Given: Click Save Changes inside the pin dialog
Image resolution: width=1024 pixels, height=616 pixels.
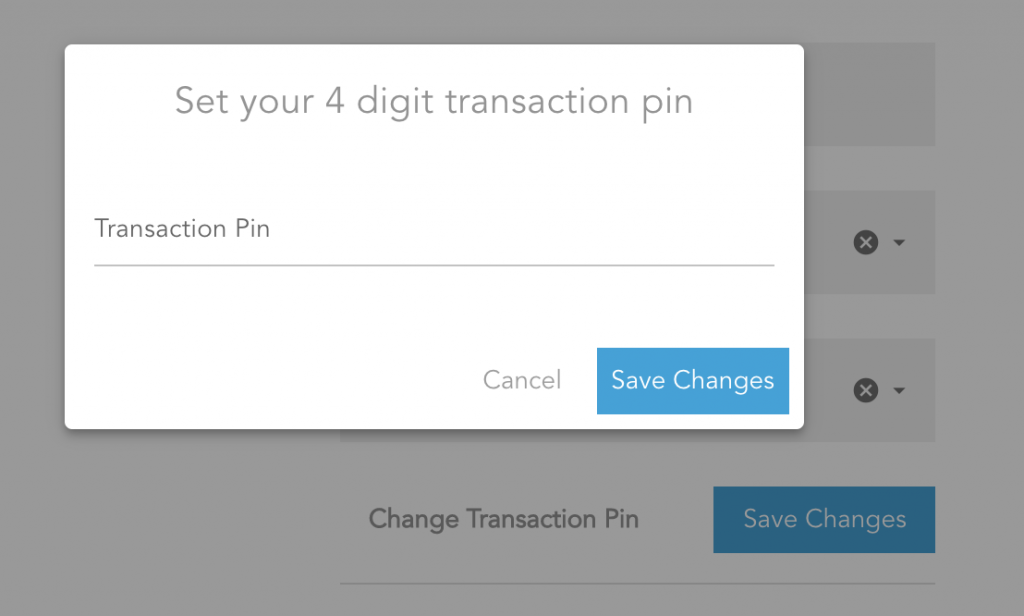Looking at the screenshot, I should pyautogui.click(x=693, y=381).
